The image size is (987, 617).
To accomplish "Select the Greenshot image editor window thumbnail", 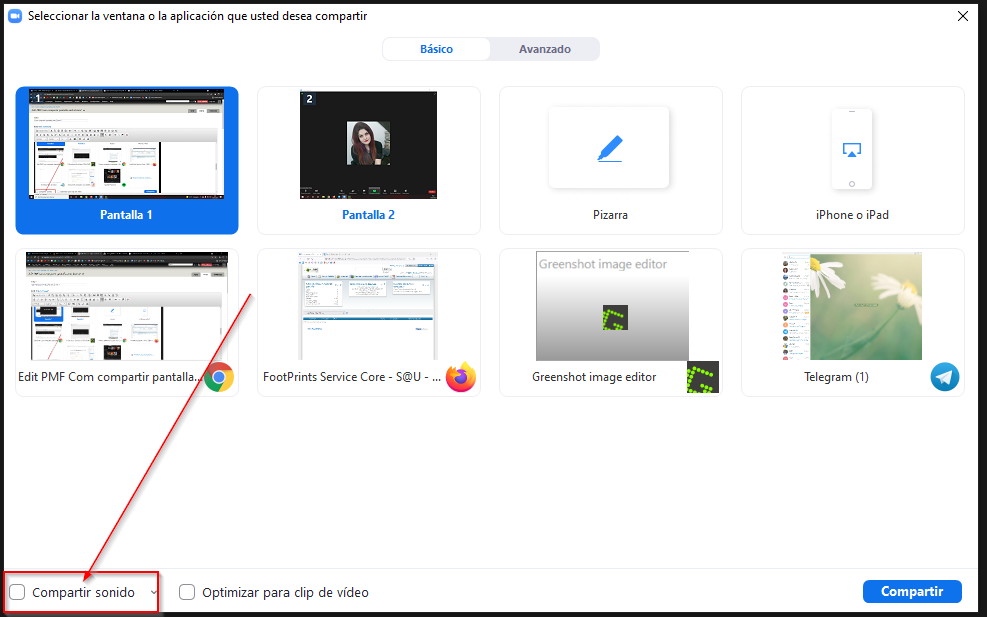I will coord(611,307).
